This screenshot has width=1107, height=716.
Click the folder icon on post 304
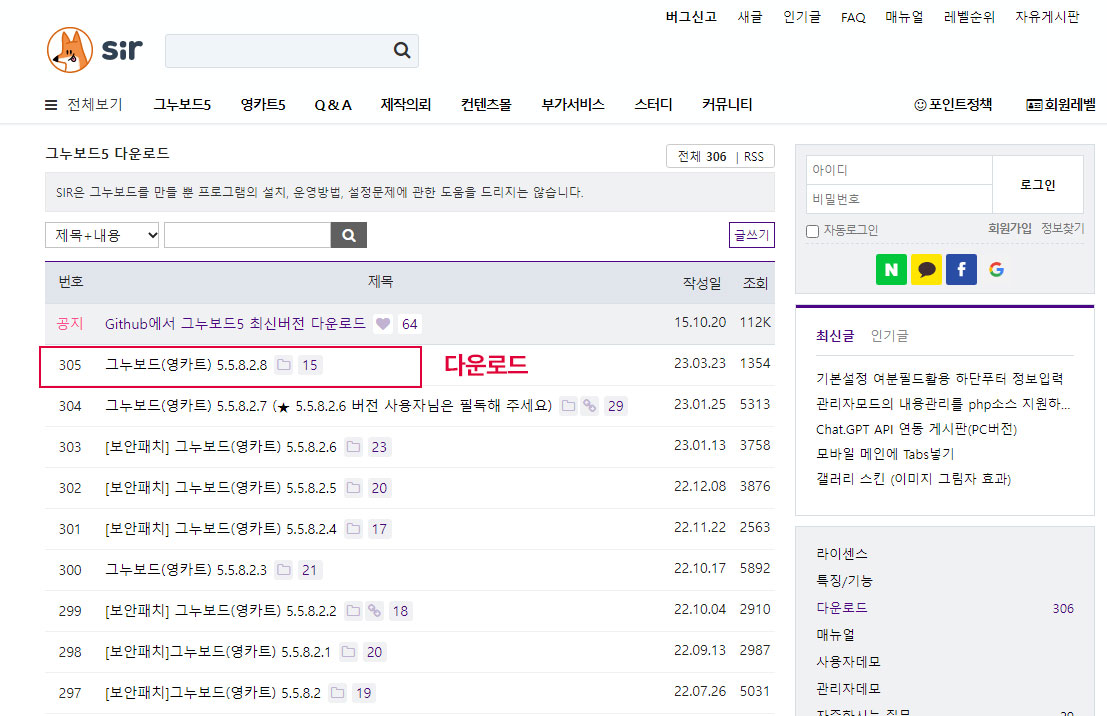coord(568,405)
